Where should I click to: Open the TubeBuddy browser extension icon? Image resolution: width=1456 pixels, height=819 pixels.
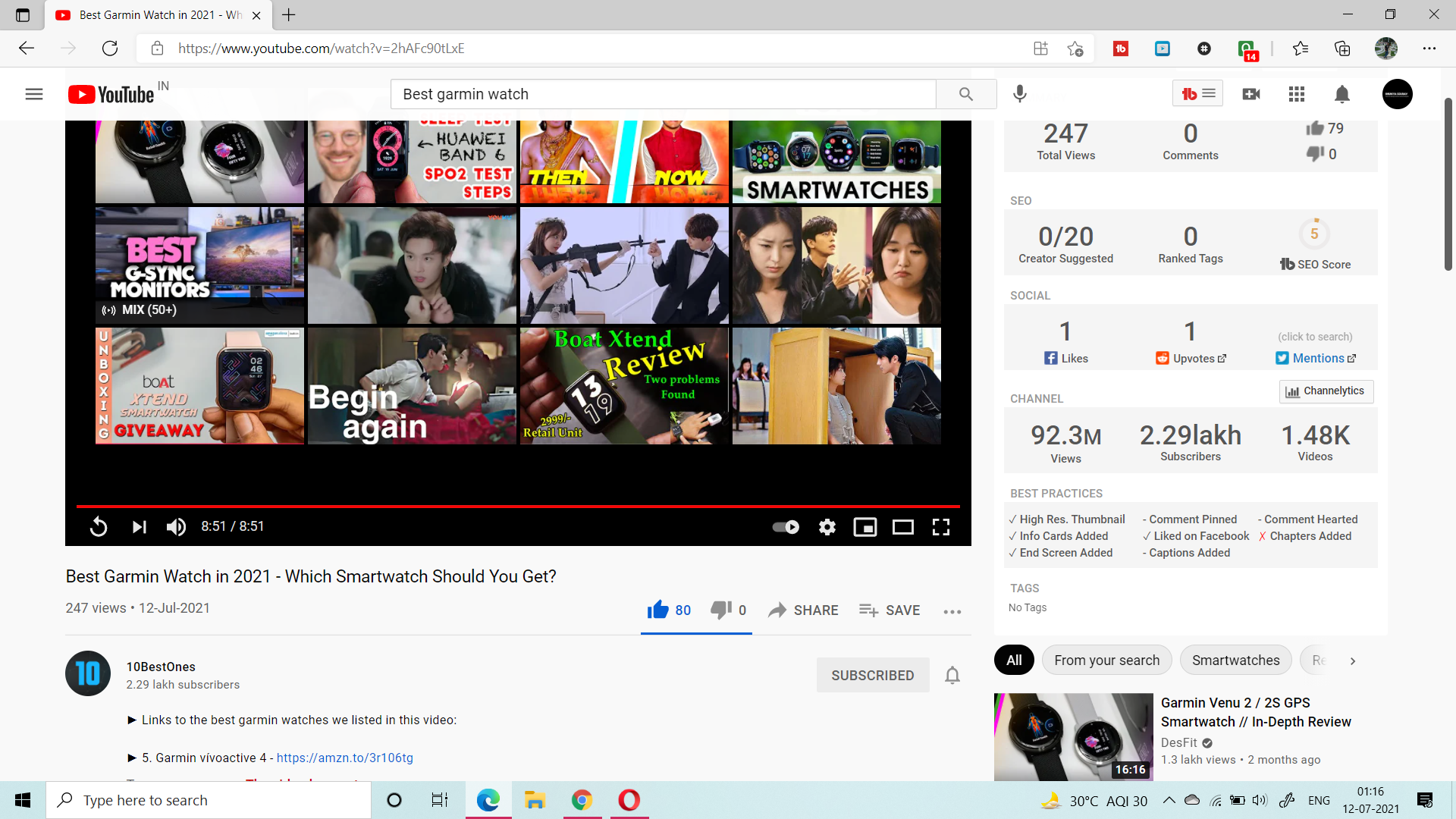[x=1121, y=49]
